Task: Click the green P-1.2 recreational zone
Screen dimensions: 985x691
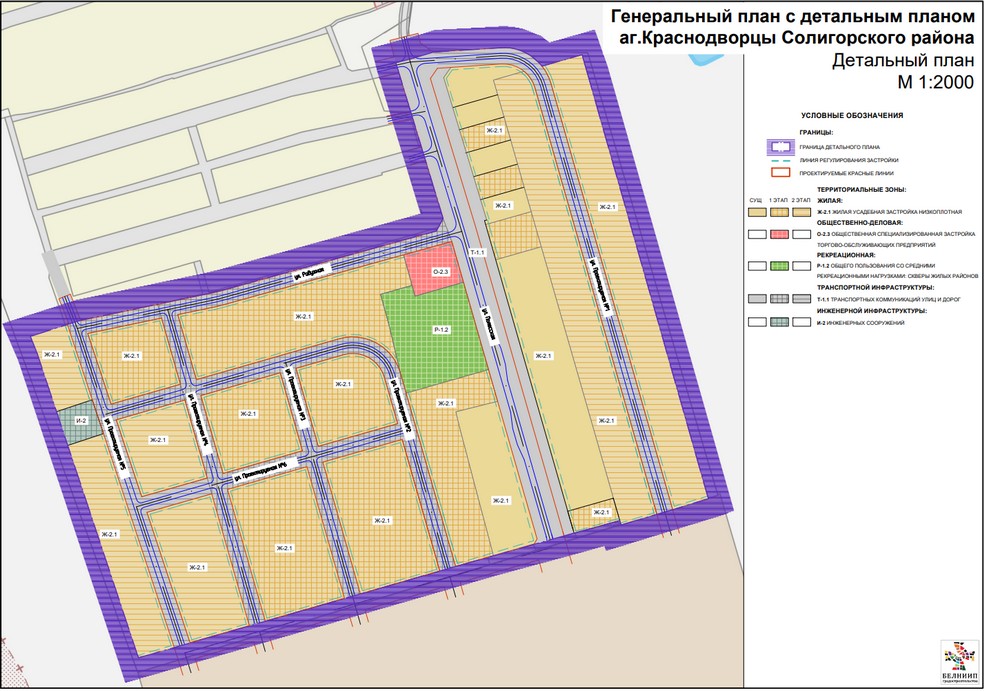Action: point(439,328)
